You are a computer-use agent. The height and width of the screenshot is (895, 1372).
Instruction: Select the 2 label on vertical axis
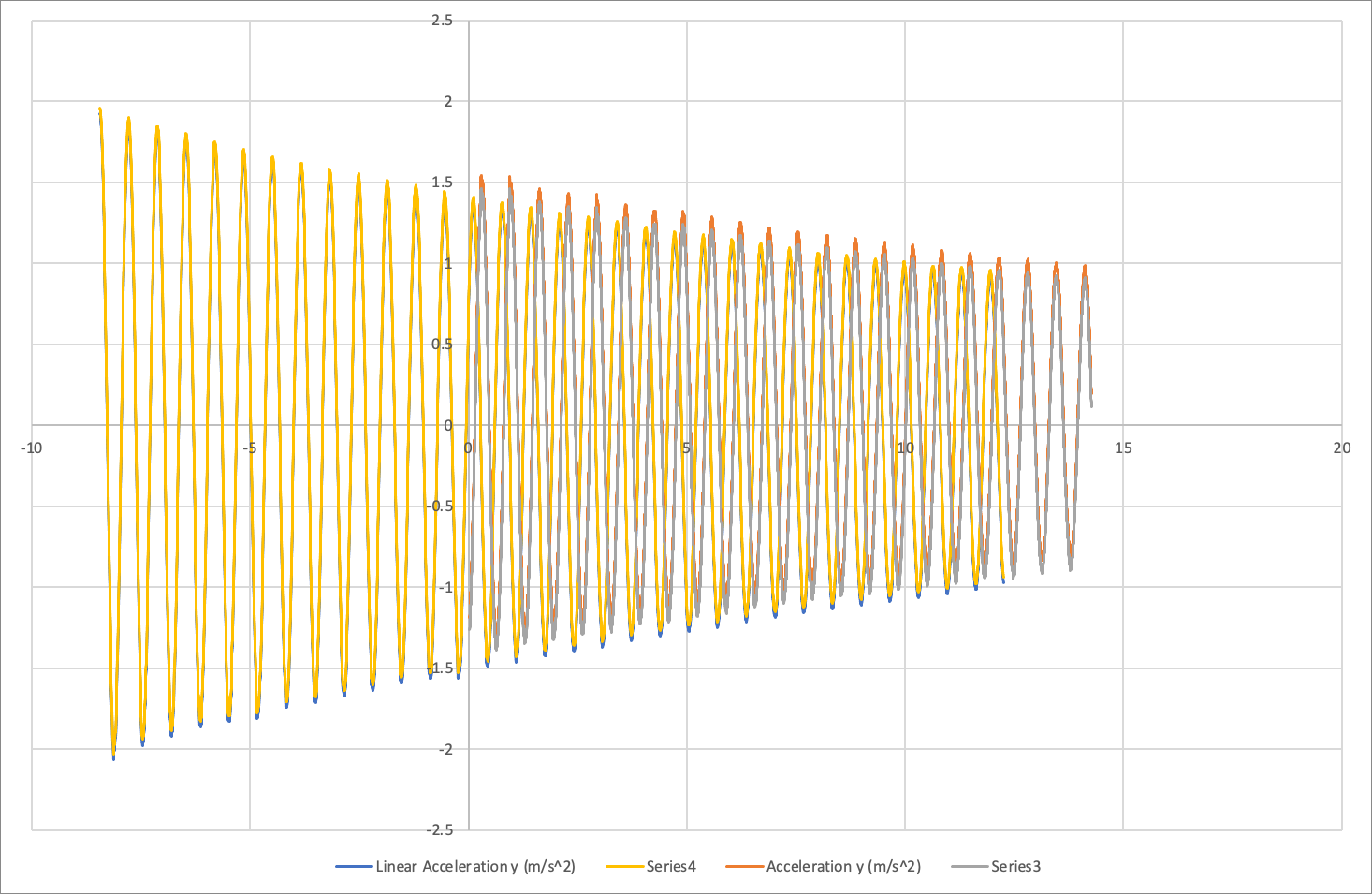(x=447, y=102)
